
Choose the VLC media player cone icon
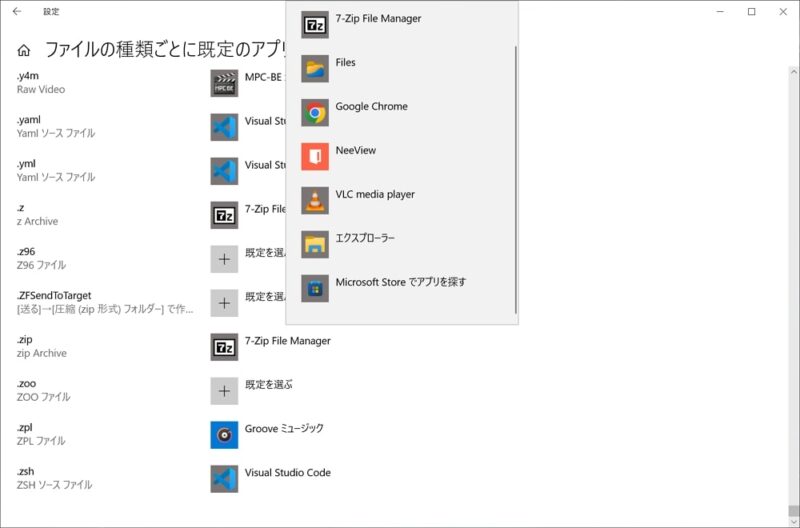pos(315,201)
